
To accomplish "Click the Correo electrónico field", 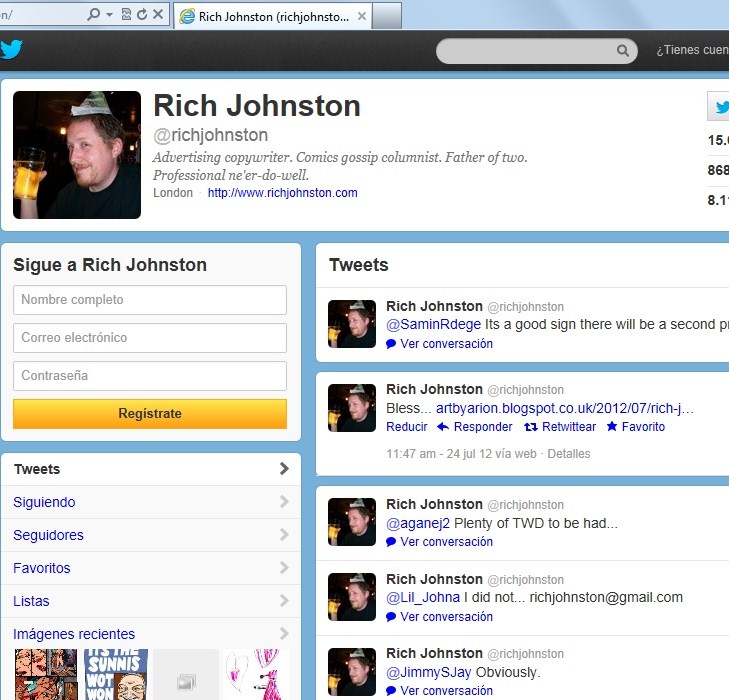I will [150, 338].
